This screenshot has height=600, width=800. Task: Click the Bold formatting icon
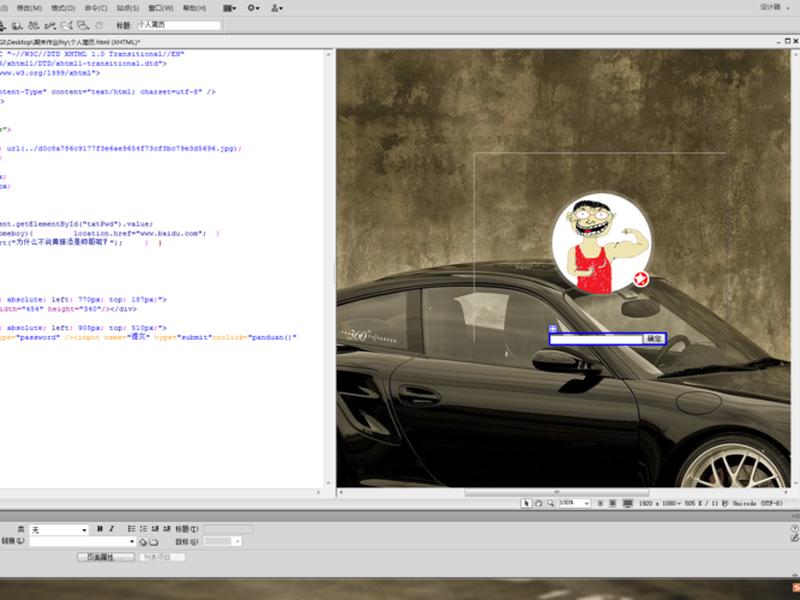[100, 529]
